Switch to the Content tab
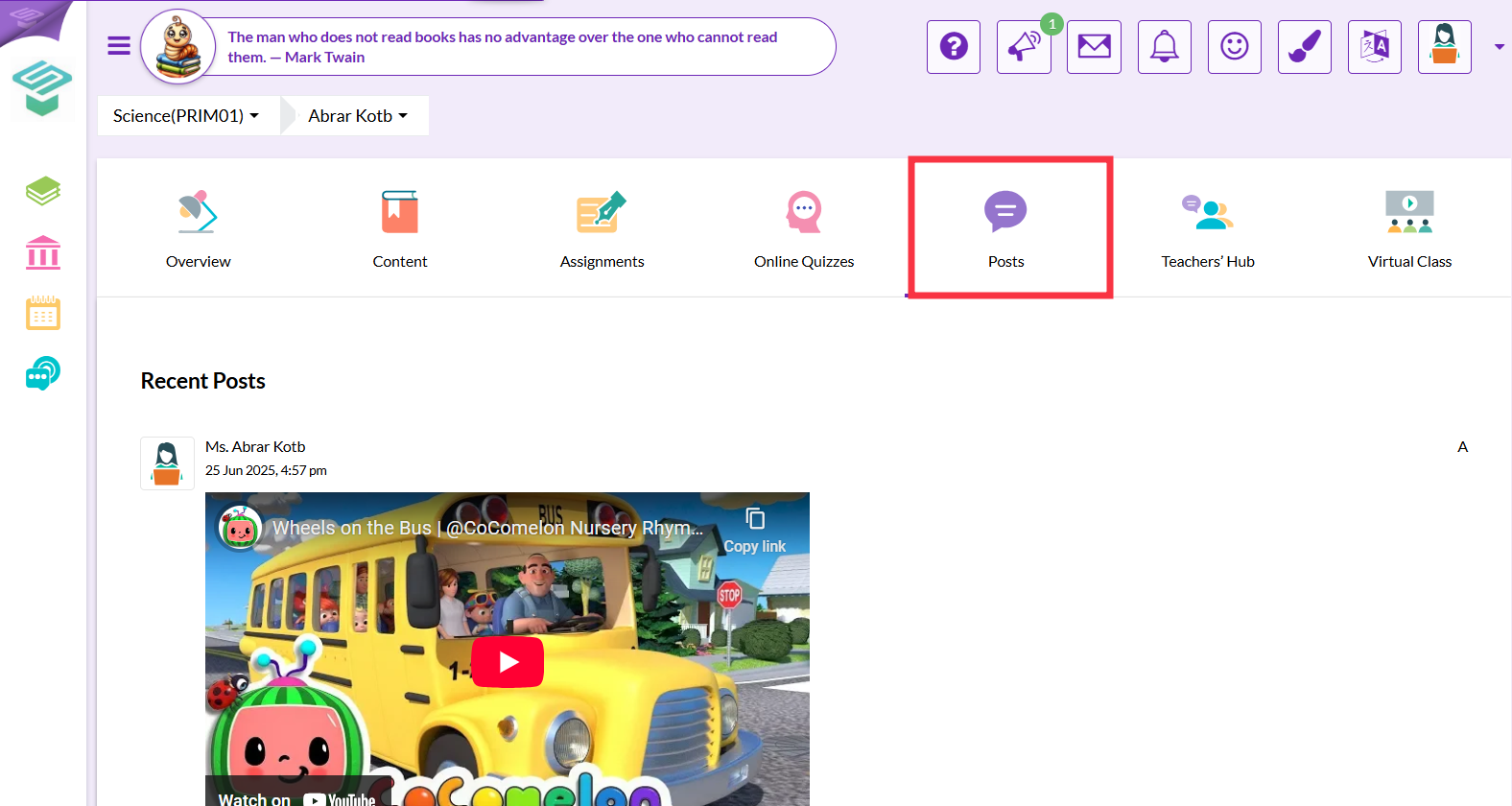Viewport: 1512px width, 806px height. click(x=400, y=228)
